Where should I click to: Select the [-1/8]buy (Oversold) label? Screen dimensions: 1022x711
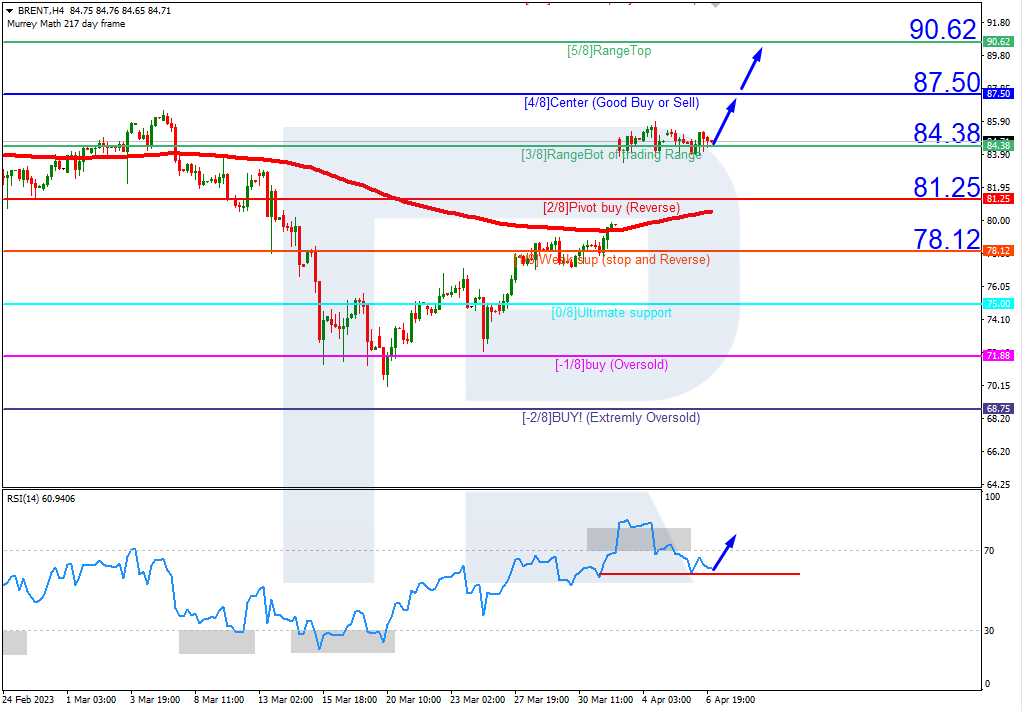(611, 365)
